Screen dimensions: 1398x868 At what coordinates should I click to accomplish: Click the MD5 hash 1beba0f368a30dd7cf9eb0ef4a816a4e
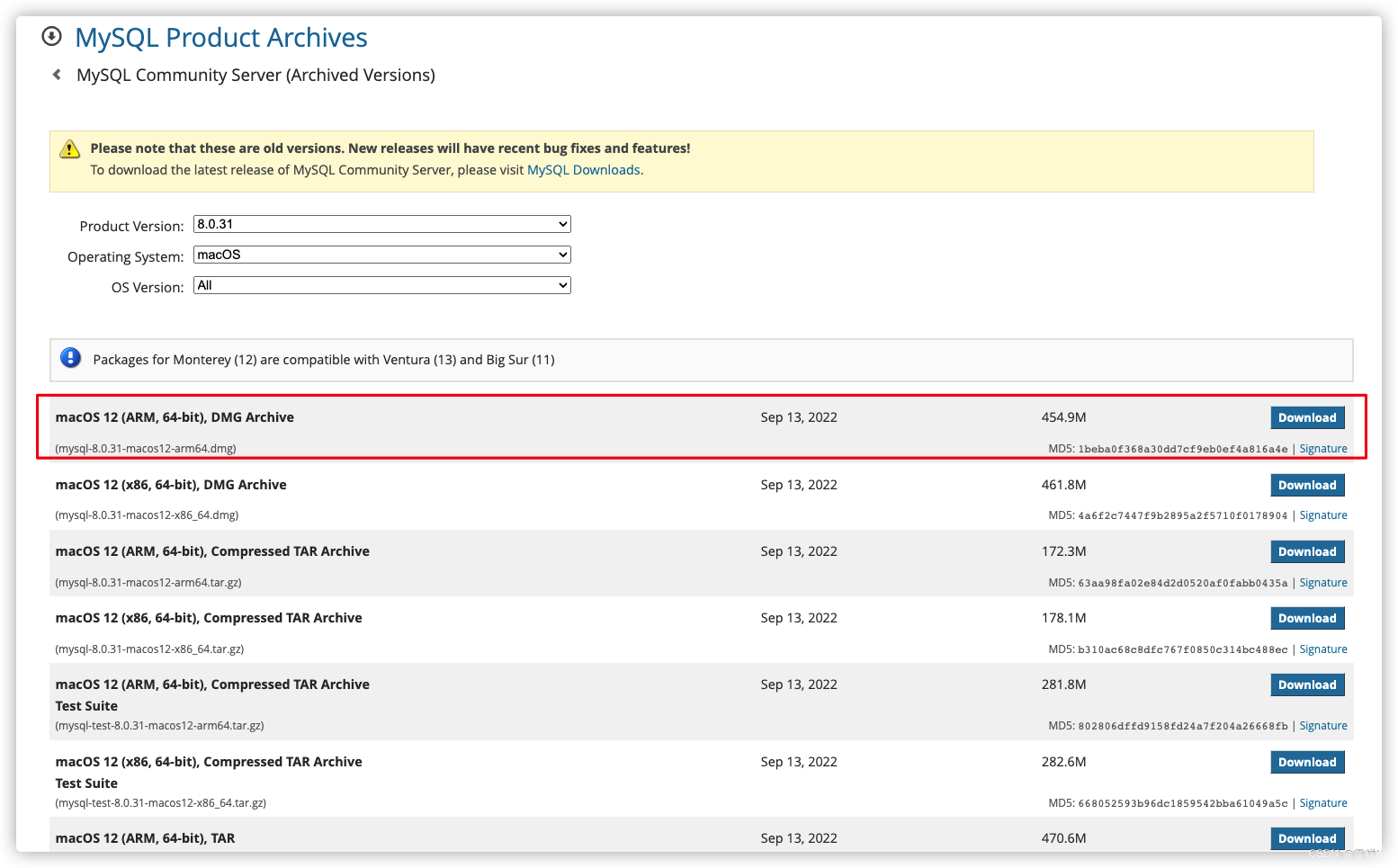(x=1182, y=449)
